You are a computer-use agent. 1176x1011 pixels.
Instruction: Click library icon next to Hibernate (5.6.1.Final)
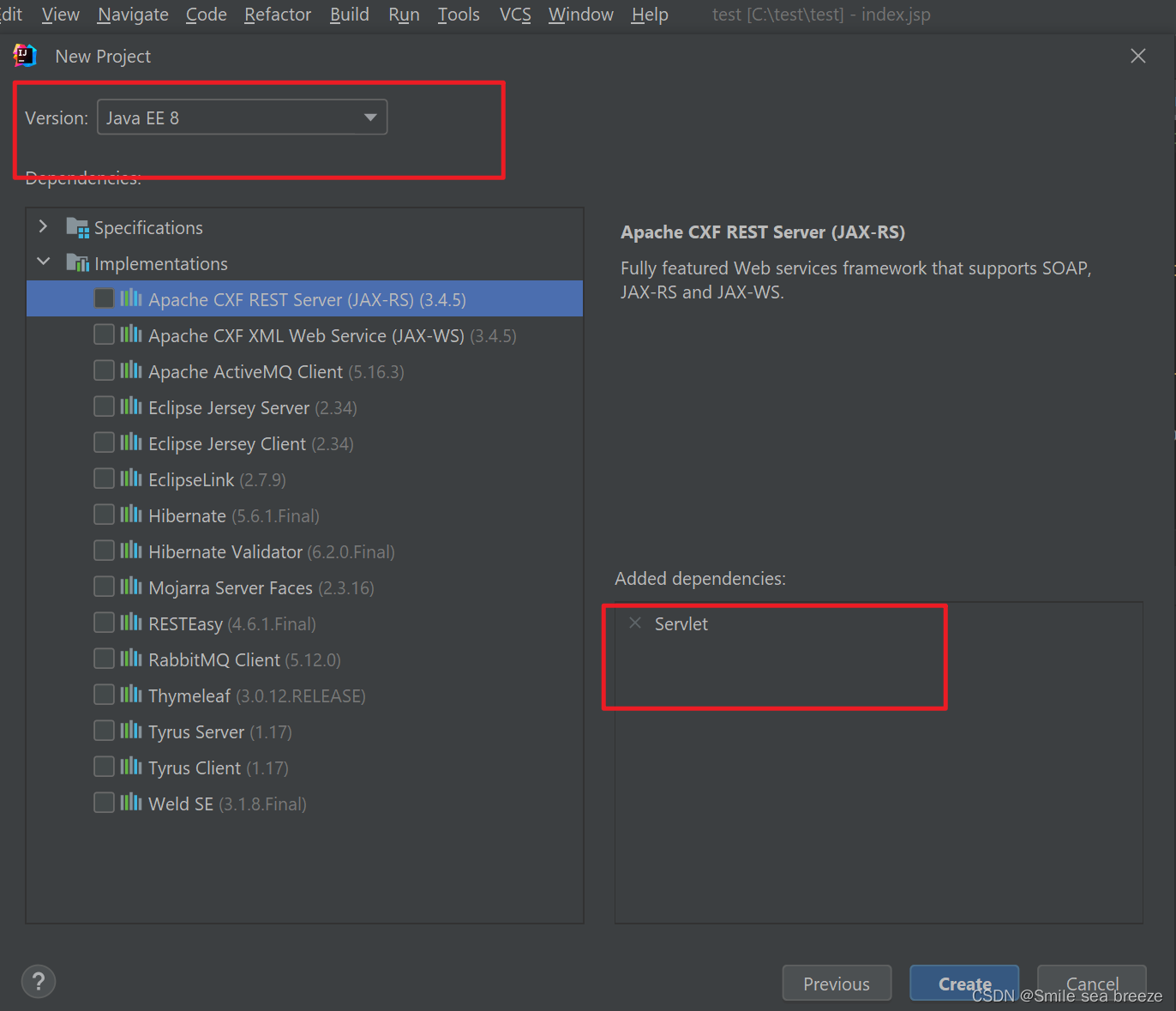(131, 515)
